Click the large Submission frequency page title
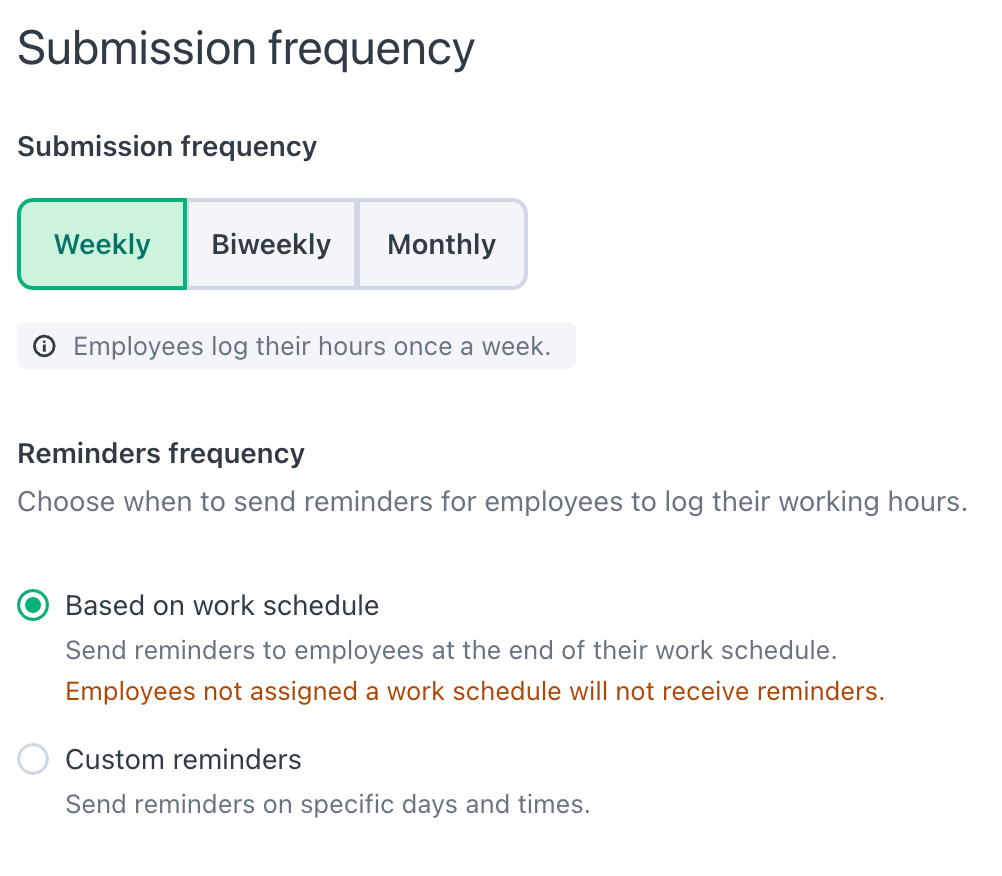This screenshot has height=876, width=1002. (x=246, y=50)
